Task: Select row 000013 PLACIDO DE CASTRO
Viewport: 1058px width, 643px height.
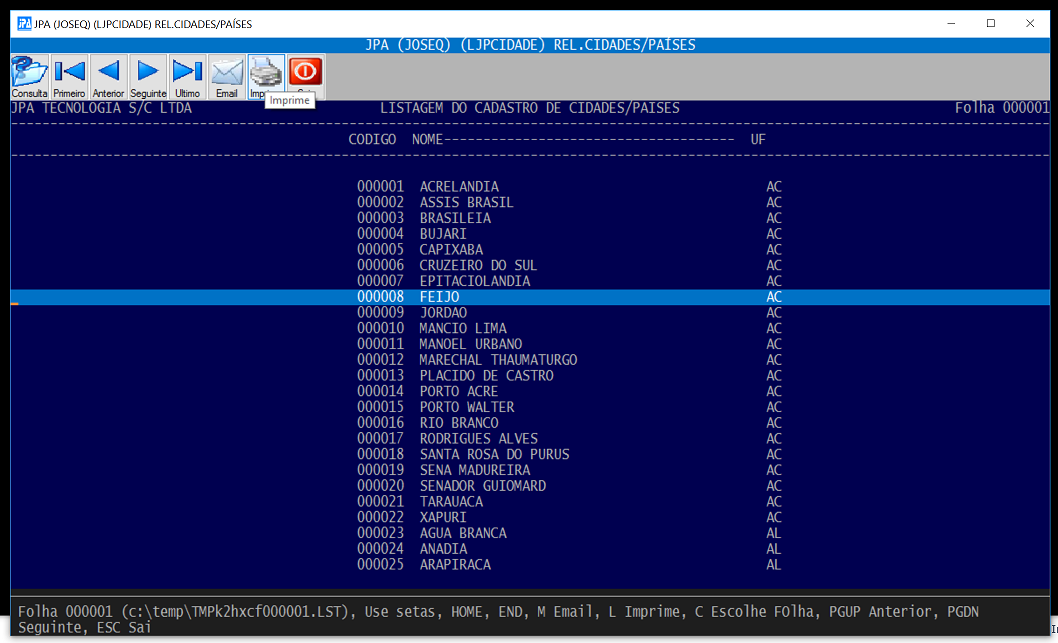Action: 530,375
